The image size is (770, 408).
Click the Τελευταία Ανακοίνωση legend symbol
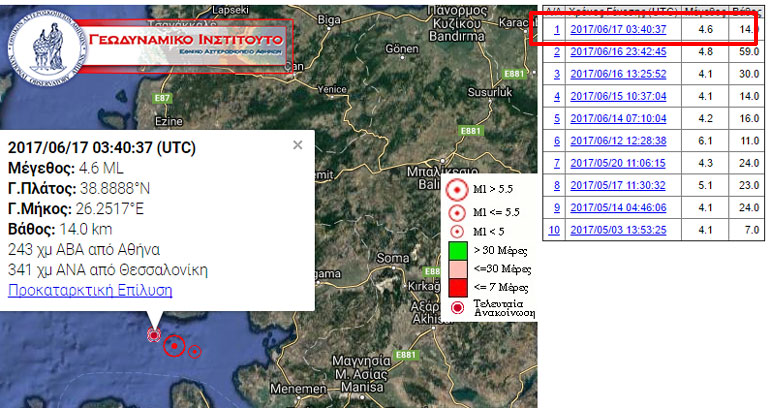[x=457, y=307]
